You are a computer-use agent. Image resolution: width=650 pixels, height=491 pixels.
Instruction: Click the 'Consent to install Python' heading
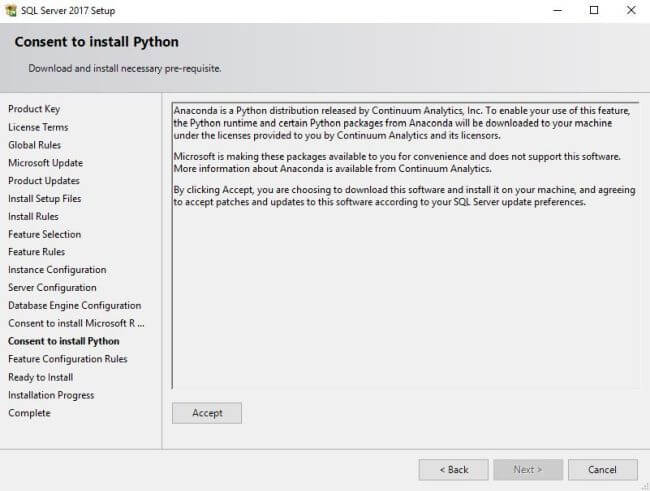click(97, 42)
